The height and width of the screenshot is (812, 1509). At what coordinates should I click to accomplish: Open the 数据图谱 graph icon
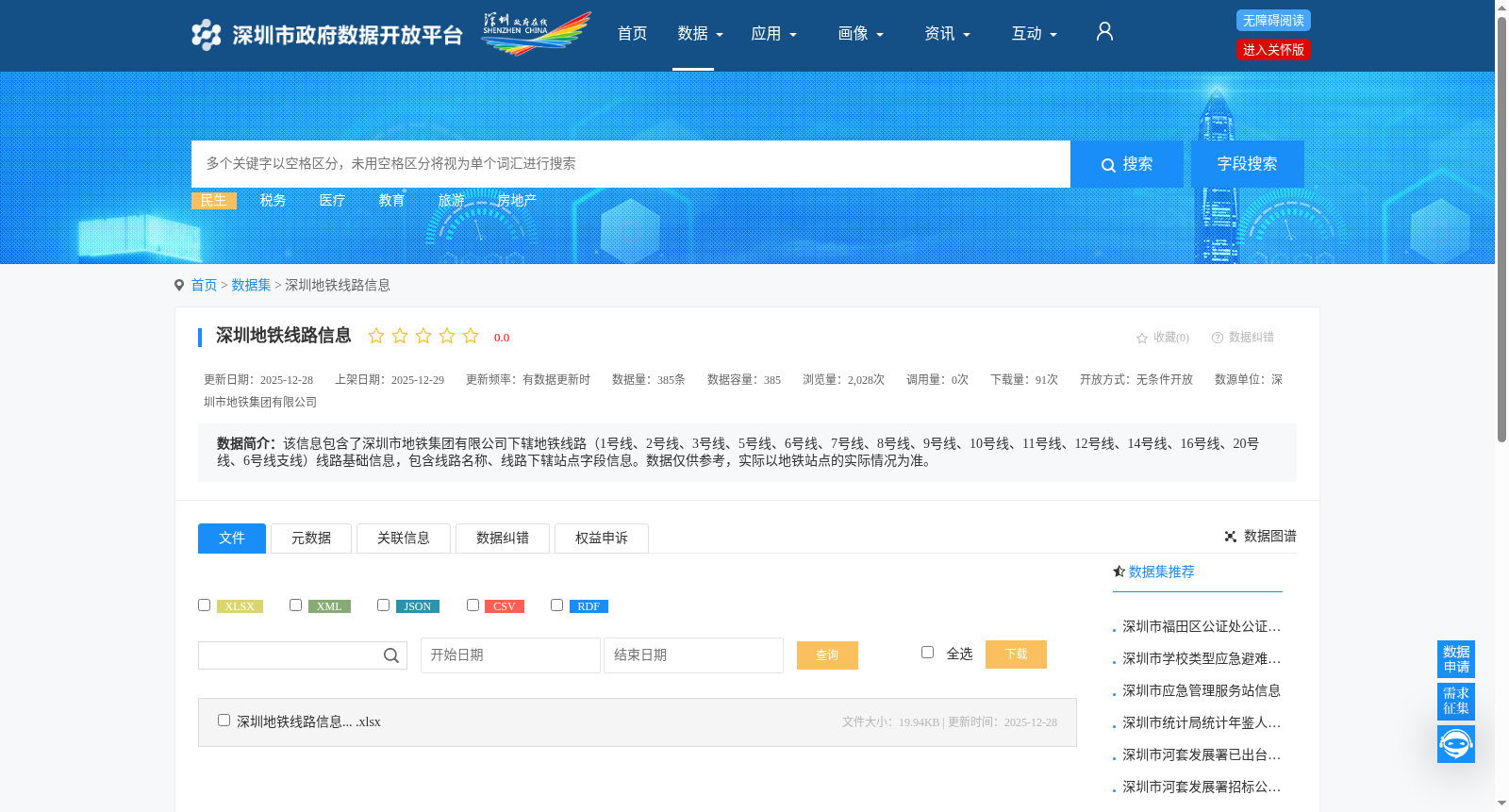(x=1231, y=537)
